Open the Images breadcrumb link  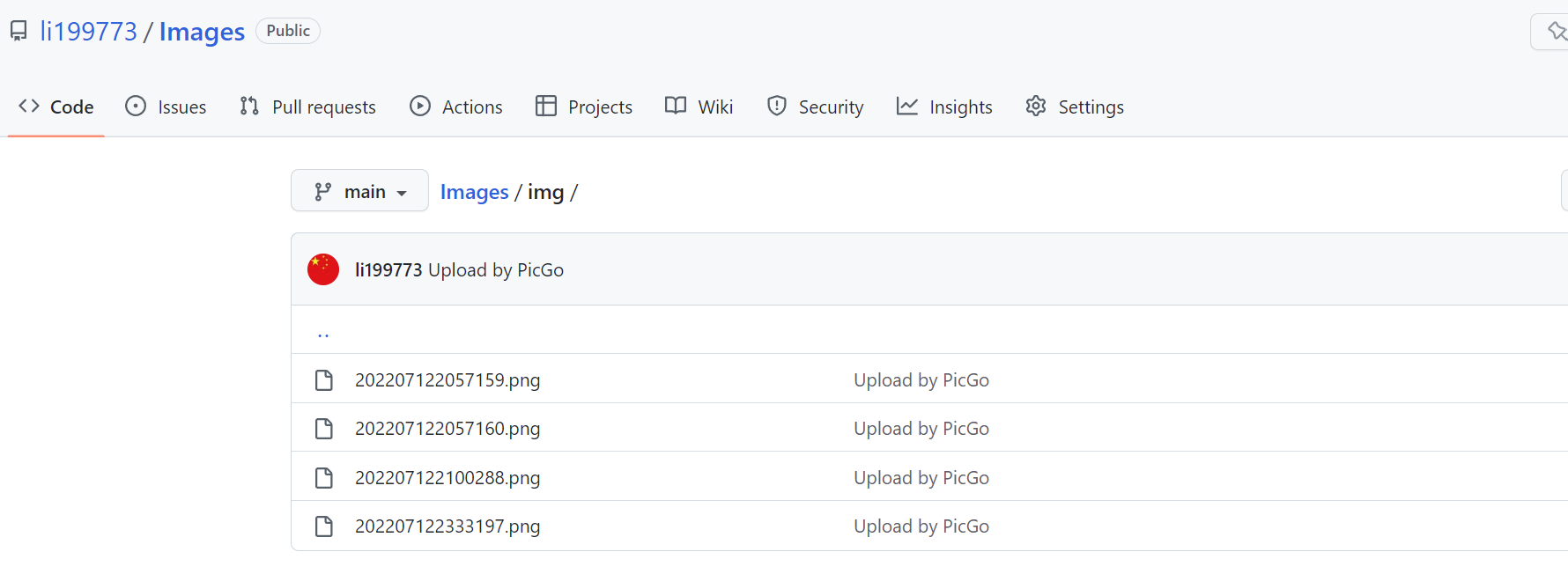(474, 191)
